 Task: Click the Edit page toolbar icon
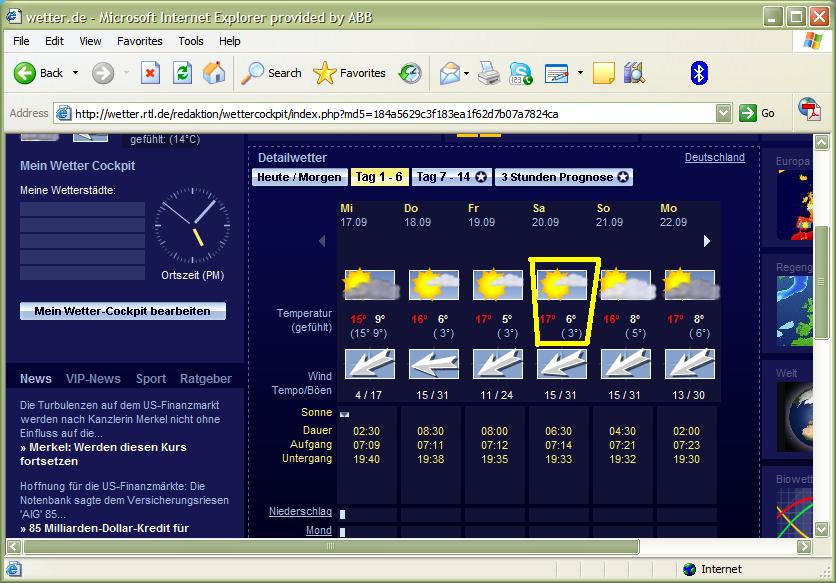point(557,73)
